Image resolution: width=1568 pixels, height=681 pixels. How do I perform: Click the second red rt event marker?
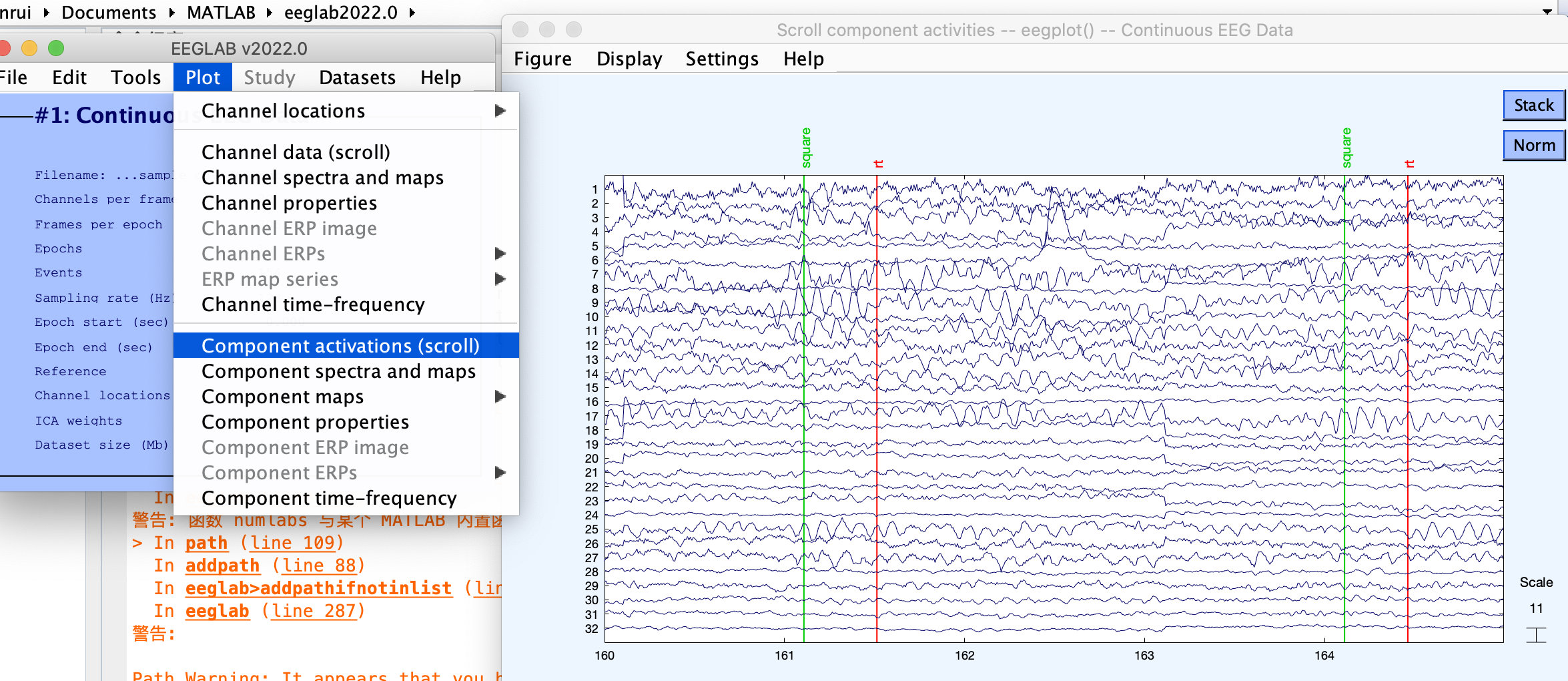[1409, 164]
